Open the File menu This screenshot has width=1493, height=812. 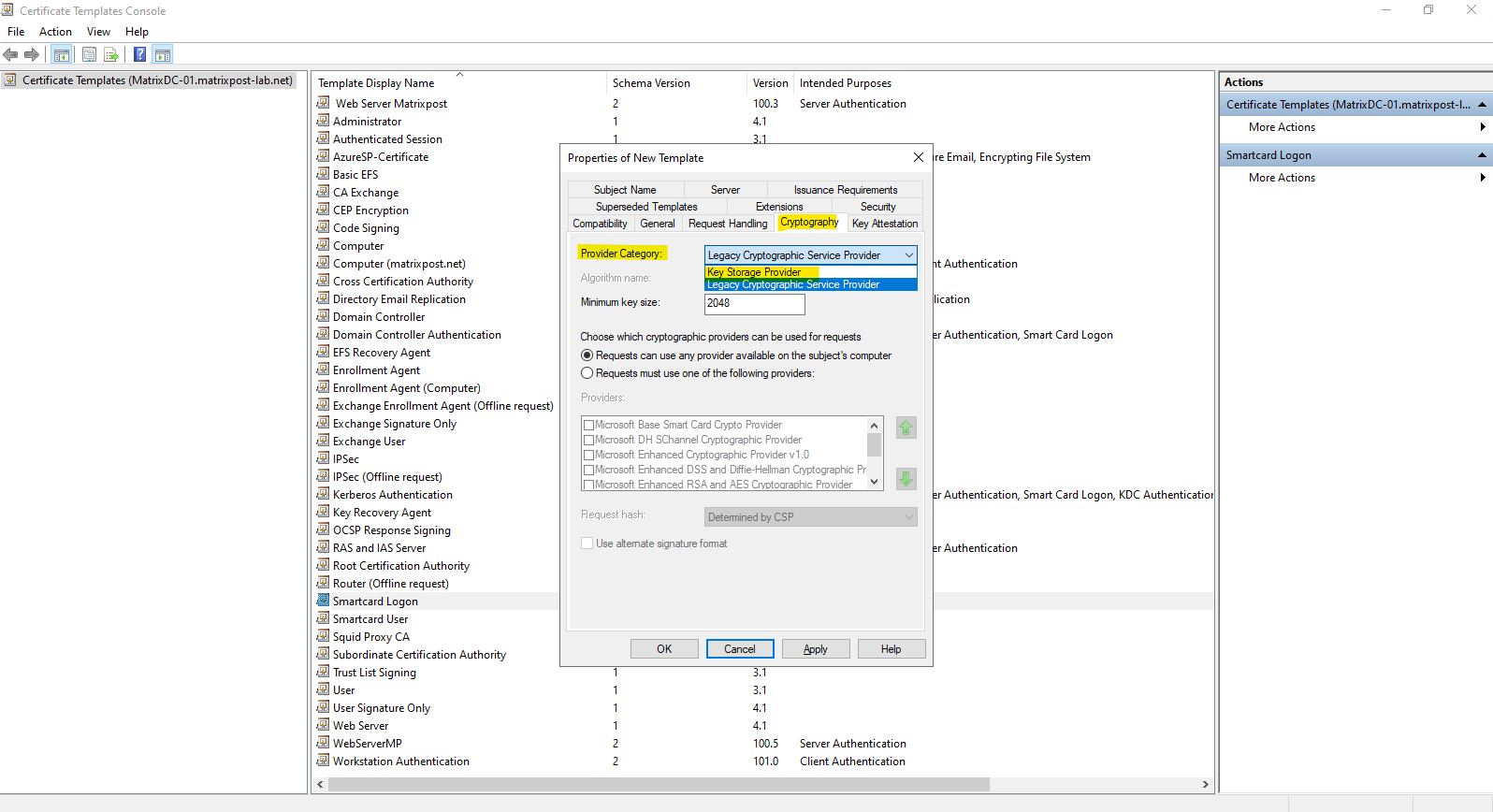tap(16, 32)
